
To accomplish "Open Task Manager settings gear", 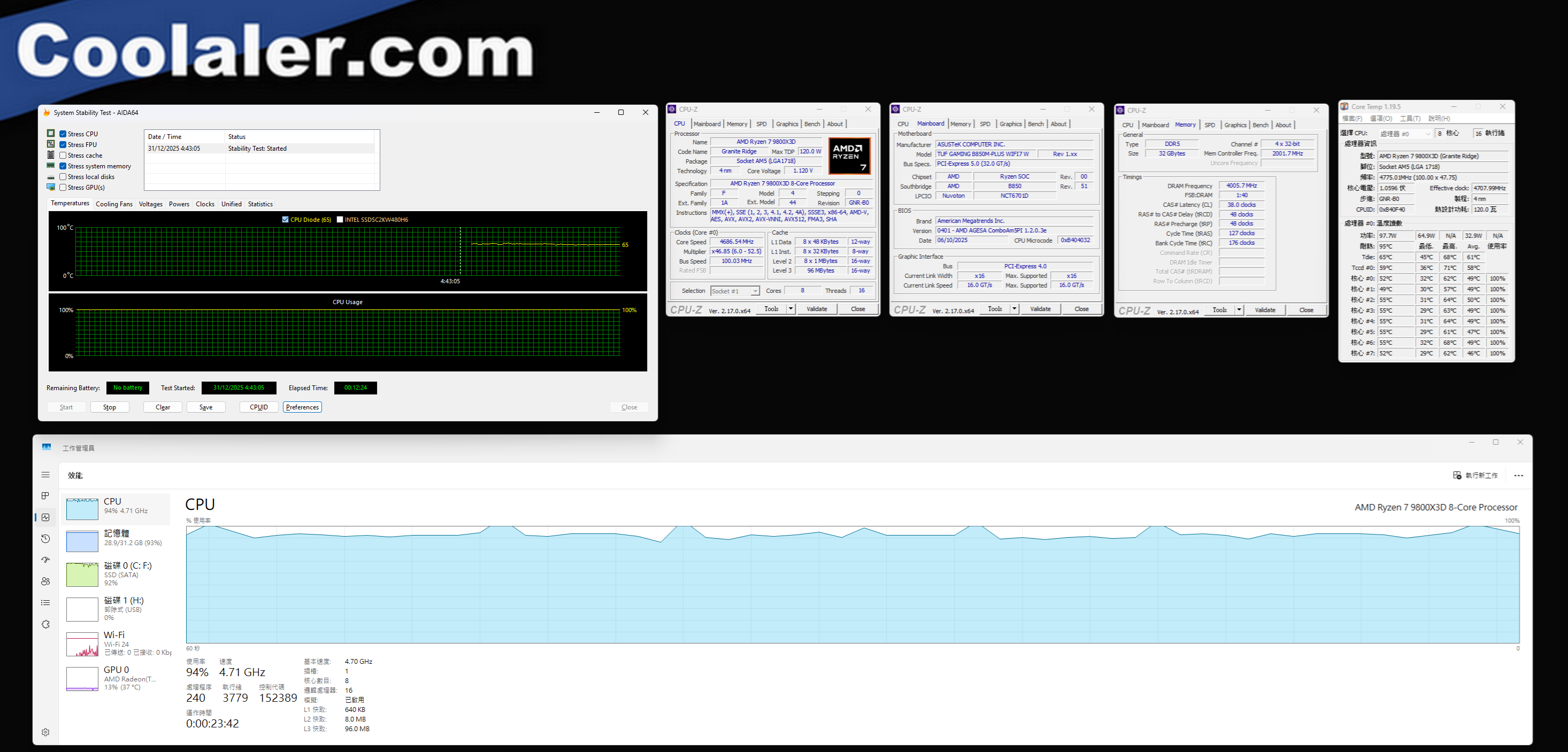I will coord(45,732).
